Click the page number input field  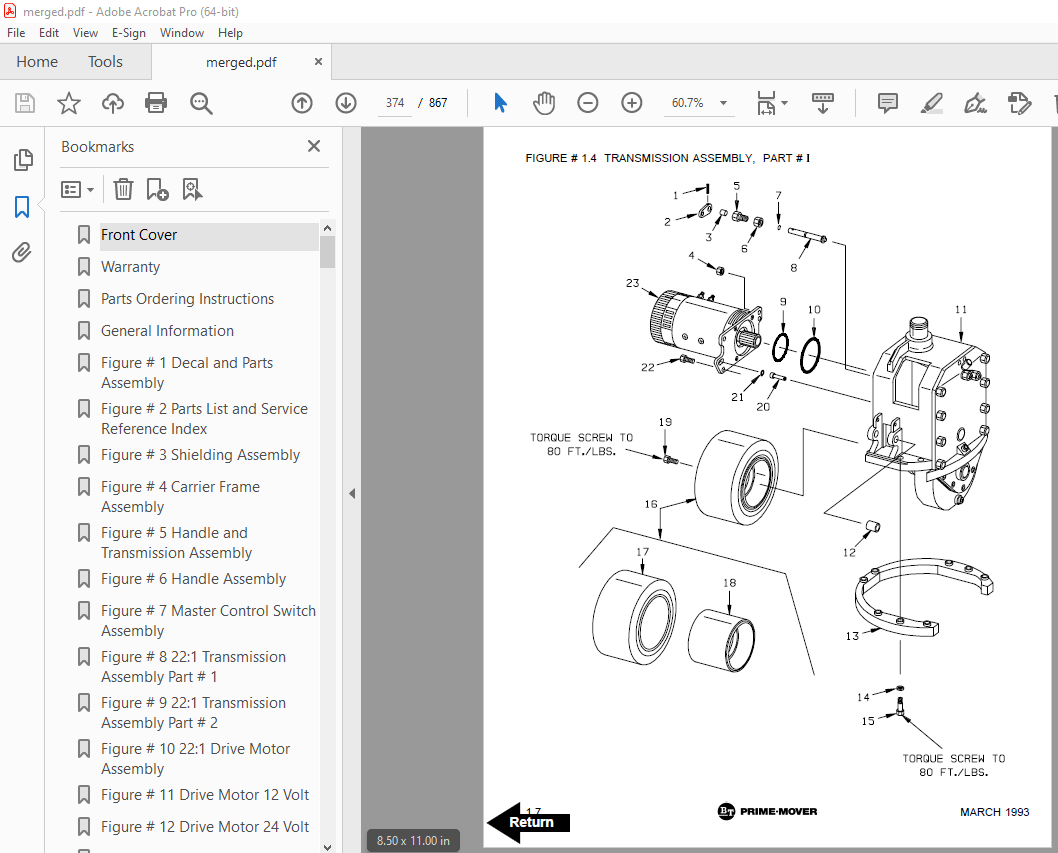coord(395,103)
